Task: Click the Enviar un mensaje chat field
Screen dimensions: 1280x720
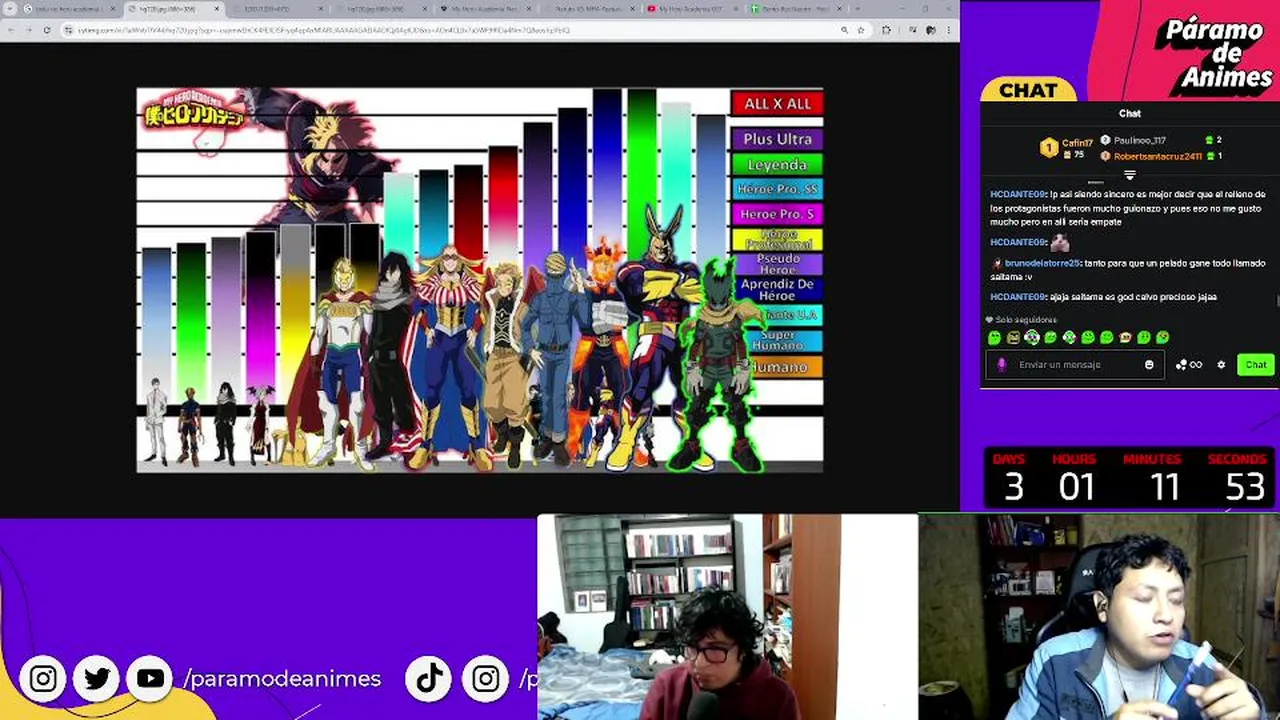Action: tap(1075, 365)
